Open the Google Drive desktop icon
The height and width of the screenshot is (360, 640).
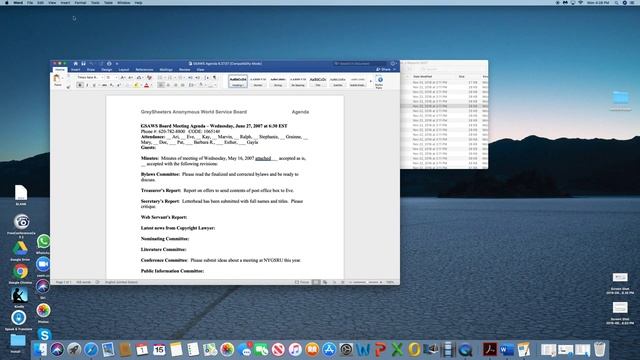(x=20, y=248)
